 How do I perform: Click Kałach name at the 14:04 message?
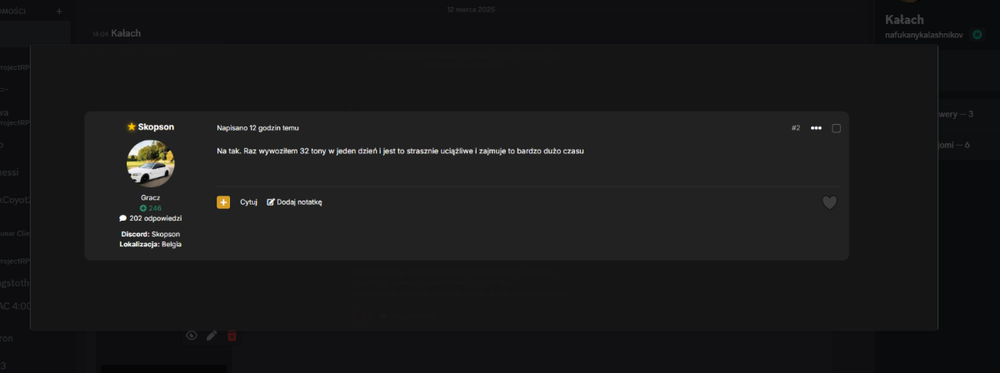tap(126, 33)
